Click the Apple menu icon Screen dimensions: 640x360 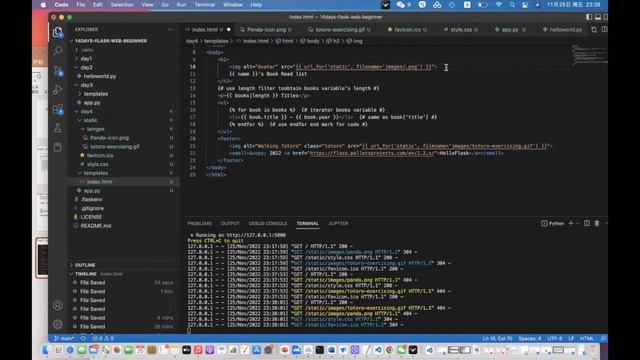pyautogui.click(x=43, y=5)
